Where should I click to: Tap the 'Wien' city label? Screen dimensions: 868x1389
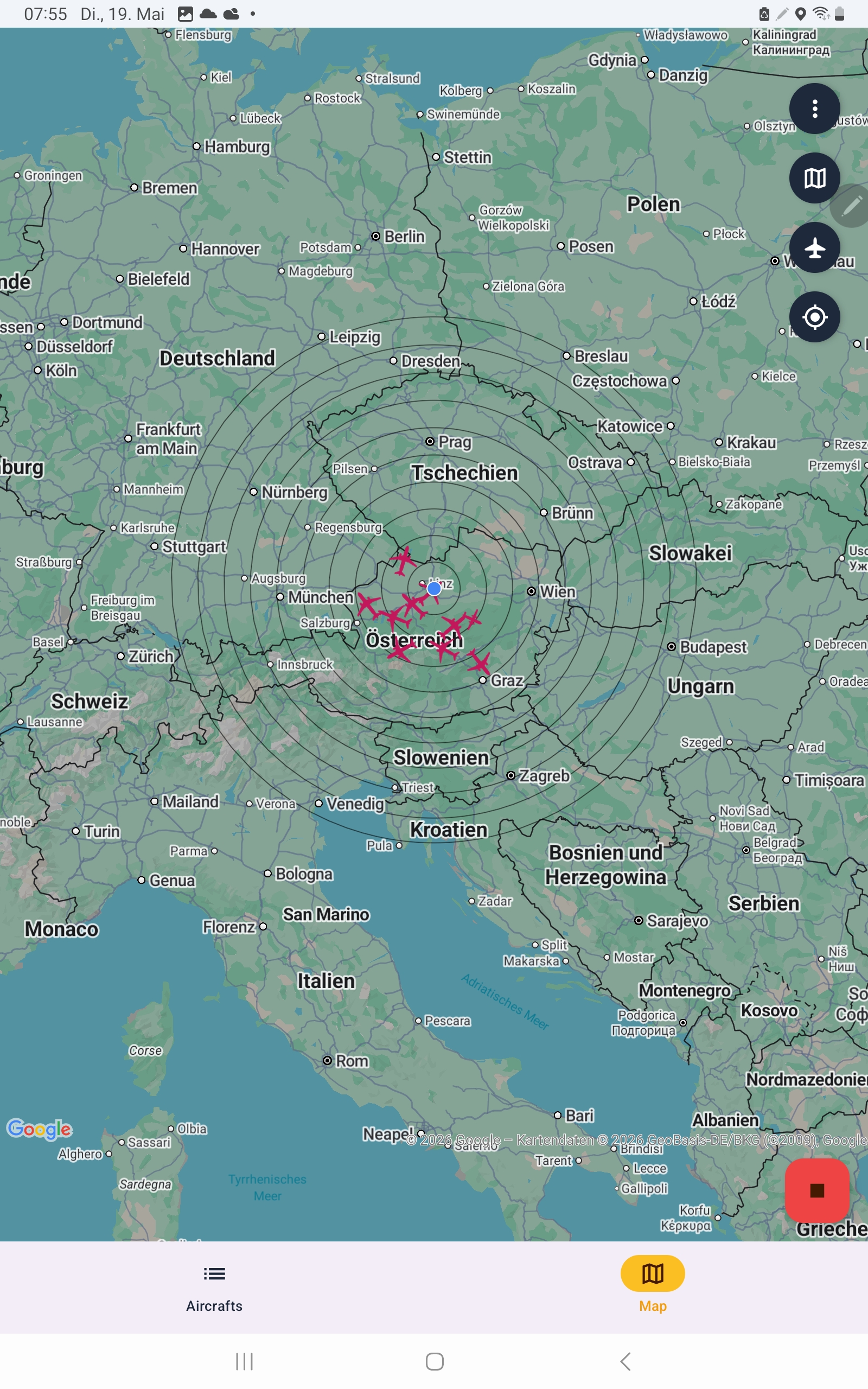[x=557, y=591]
